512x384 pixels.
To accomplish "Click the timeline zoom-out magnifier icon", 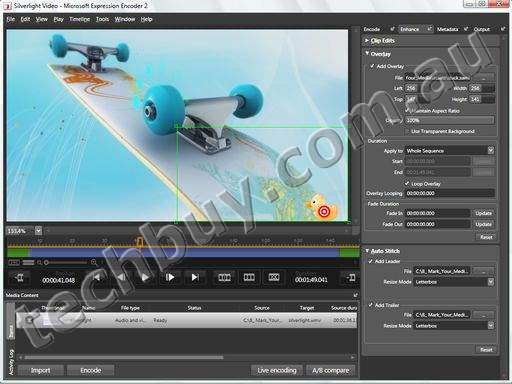I will point(39,263).
